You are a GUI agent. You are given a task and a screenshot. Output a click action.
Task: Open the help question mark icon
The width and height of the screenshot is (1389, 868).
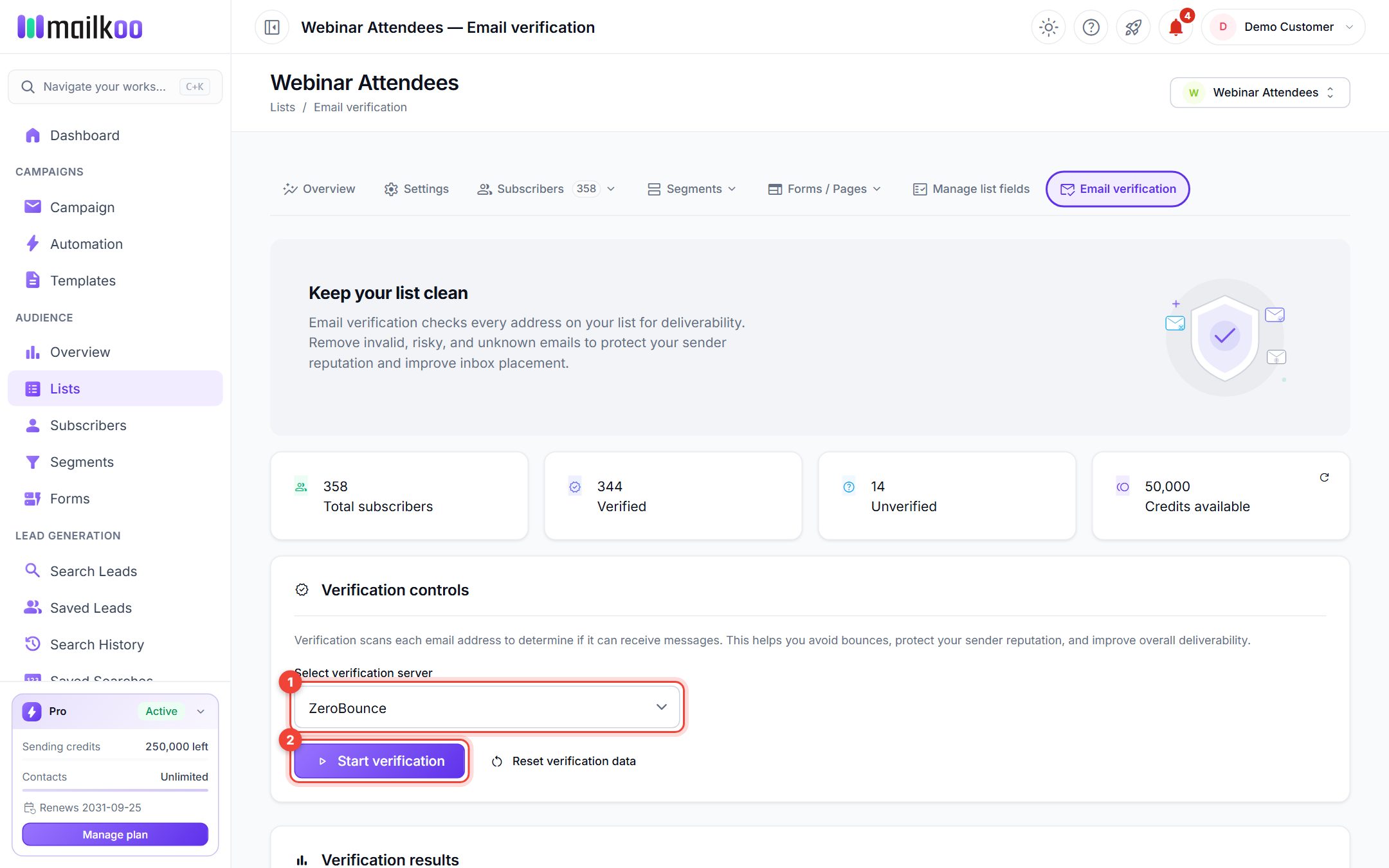1091,27
